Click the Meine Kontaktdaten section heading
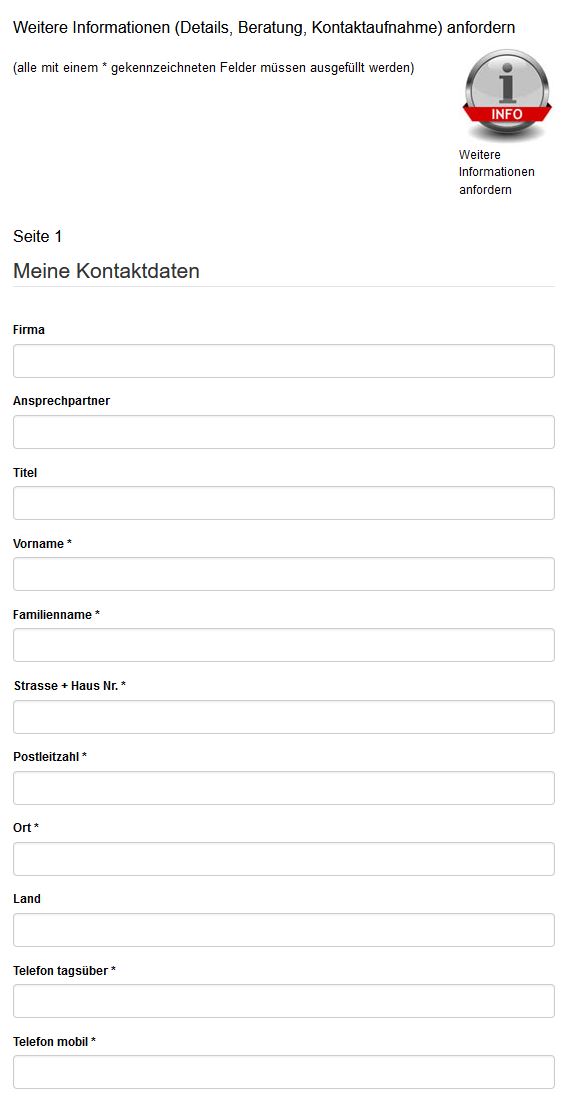571x1101 pixels. tap(106, 270)
